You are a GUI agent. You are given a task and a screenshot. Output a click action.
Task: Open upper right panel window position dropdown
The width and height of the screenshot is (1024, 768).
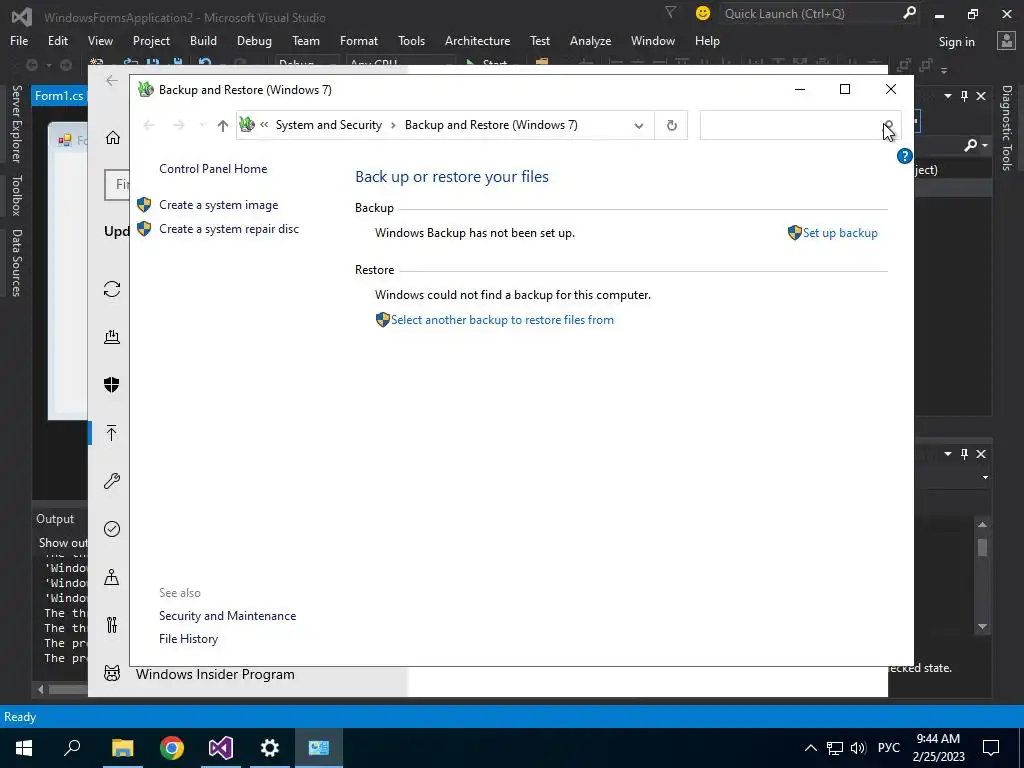pos(948,96)
